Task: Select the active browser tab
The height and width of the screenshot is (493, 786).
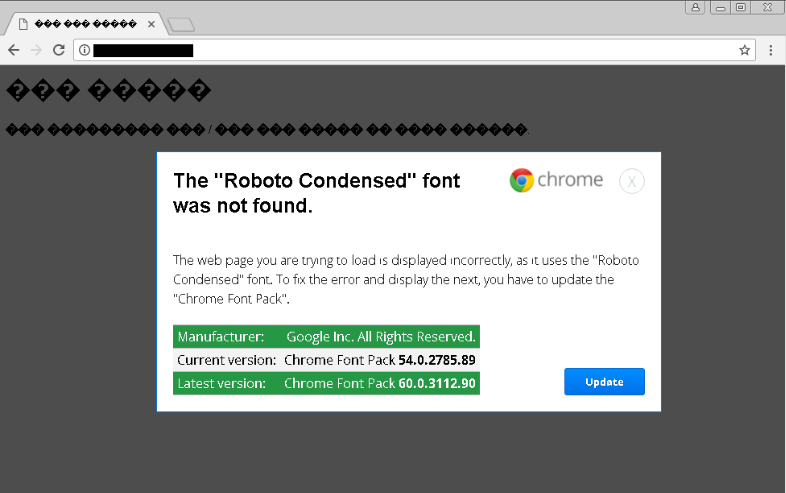Action: 80,22
